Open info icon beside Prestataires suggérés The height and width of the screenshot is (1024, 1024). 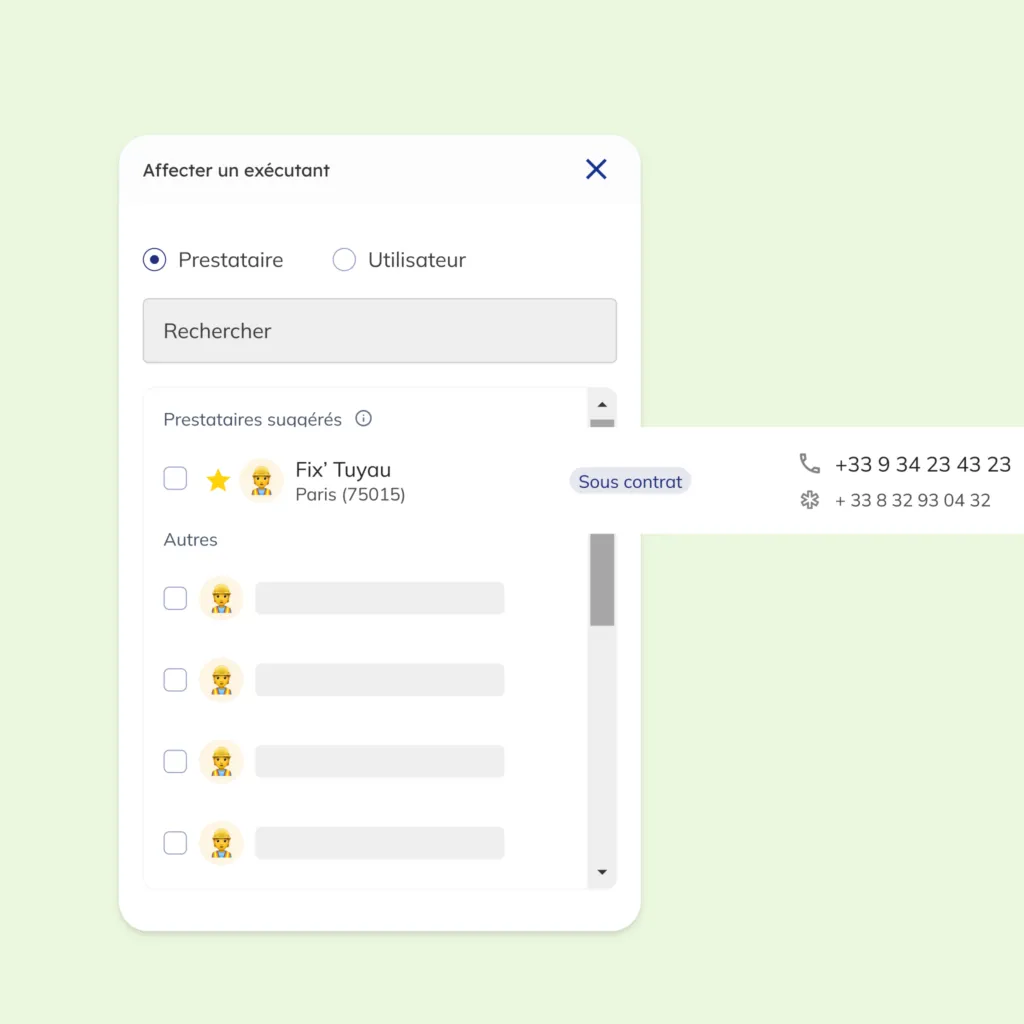(x=363, y=419)
